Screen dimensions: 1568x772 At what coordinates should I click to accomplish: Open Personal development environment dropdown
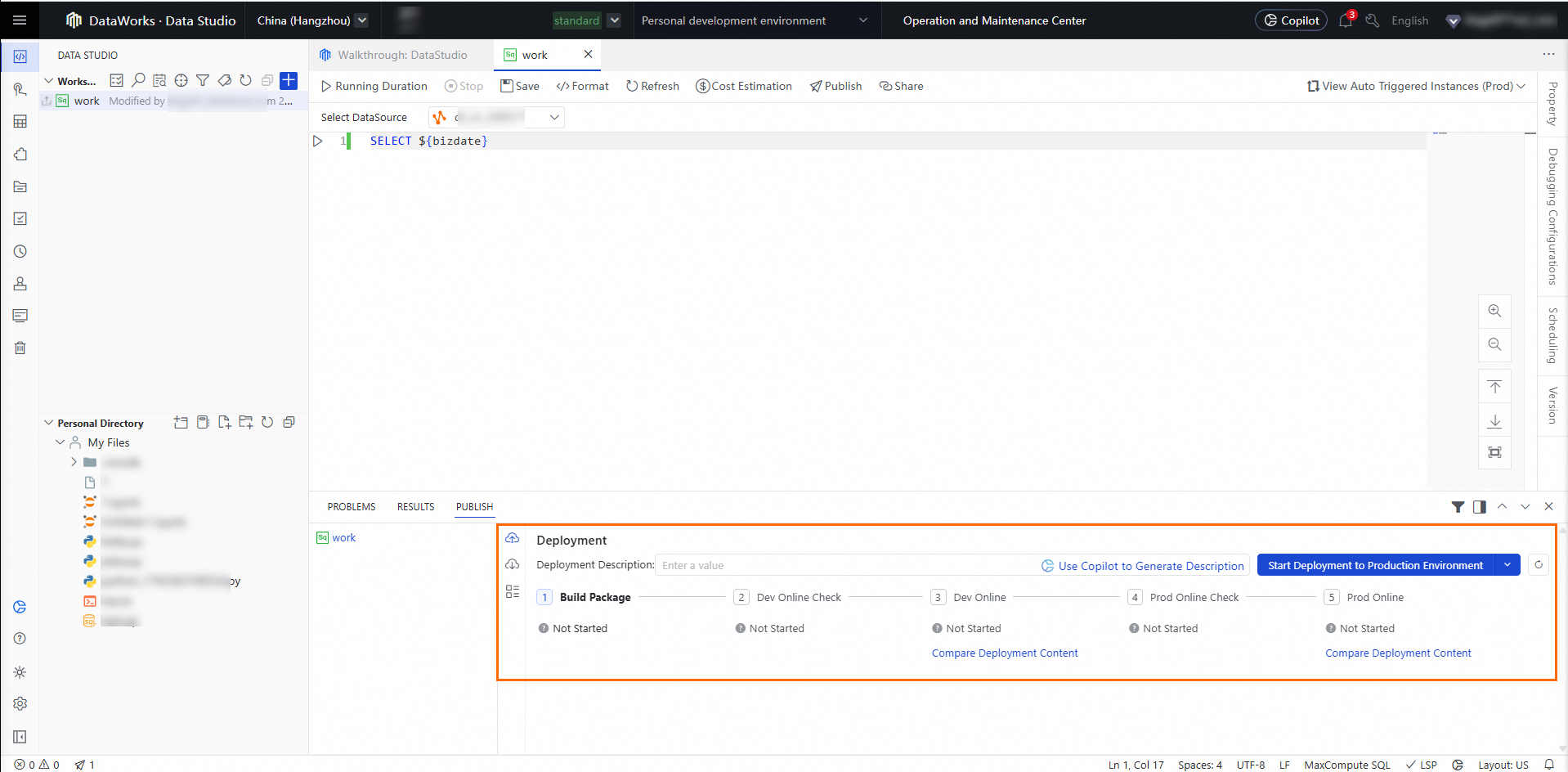(754, 20)
